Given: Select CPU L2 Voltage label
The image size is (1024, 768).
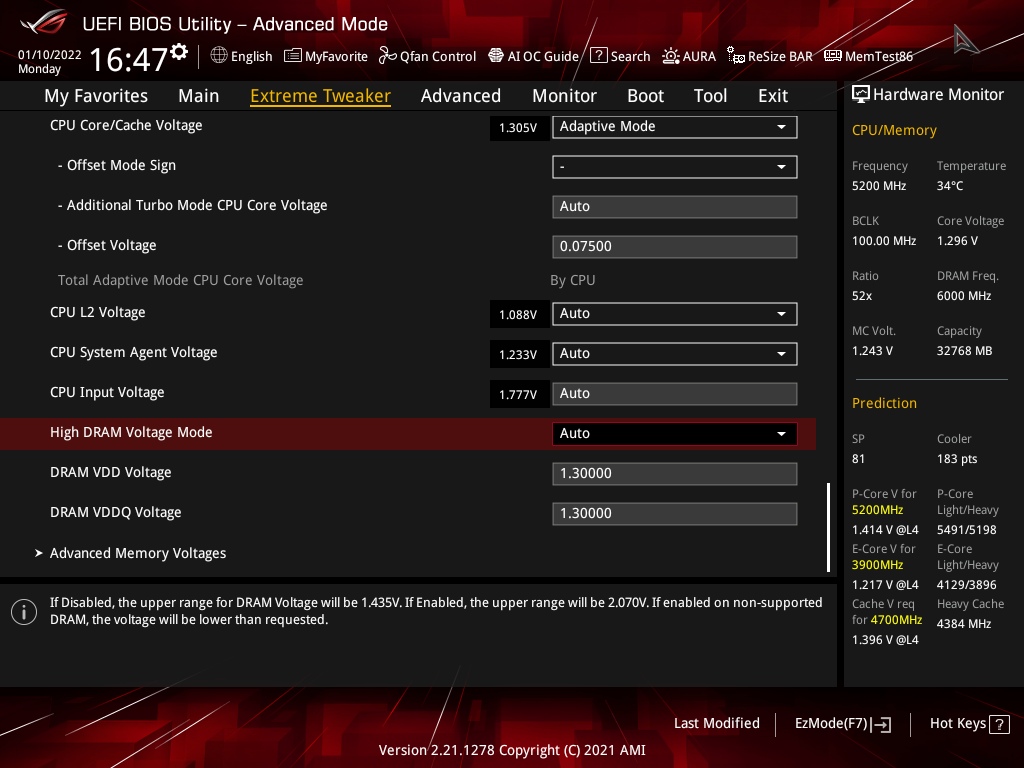Looking at the screenshot, I should pyautogui.click(x=97, y=312).
